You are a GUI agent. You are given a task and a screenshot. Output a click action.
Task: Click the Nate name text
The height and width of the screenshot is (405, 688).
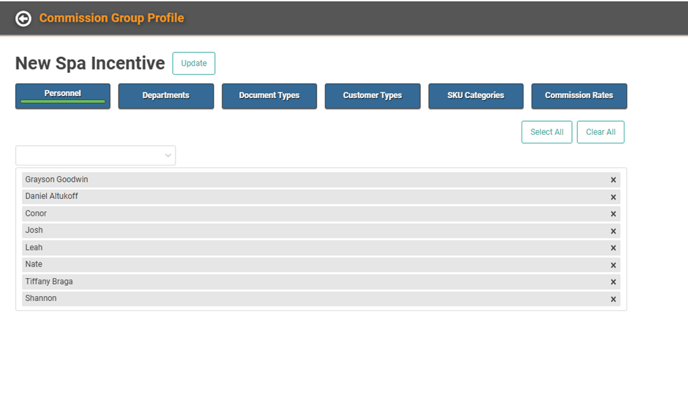pyautogui.click(x=33, y=264)
